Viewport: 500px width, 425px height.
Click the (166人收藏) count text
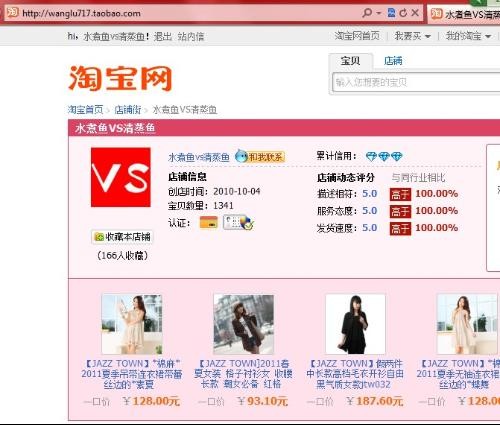coord(122,256)
